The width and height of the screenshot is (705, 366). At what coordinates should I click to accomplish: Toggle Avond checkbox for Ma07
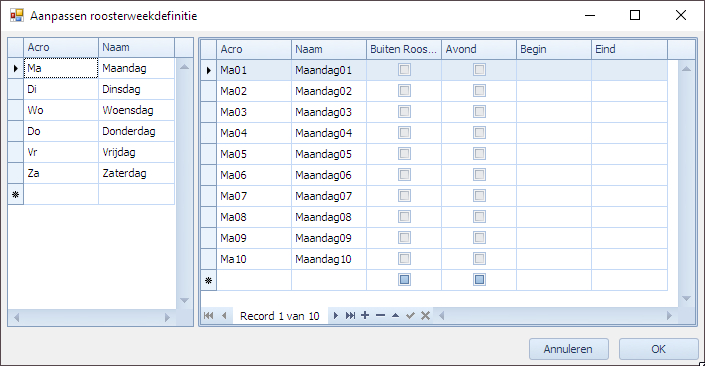tap(479, 196)
